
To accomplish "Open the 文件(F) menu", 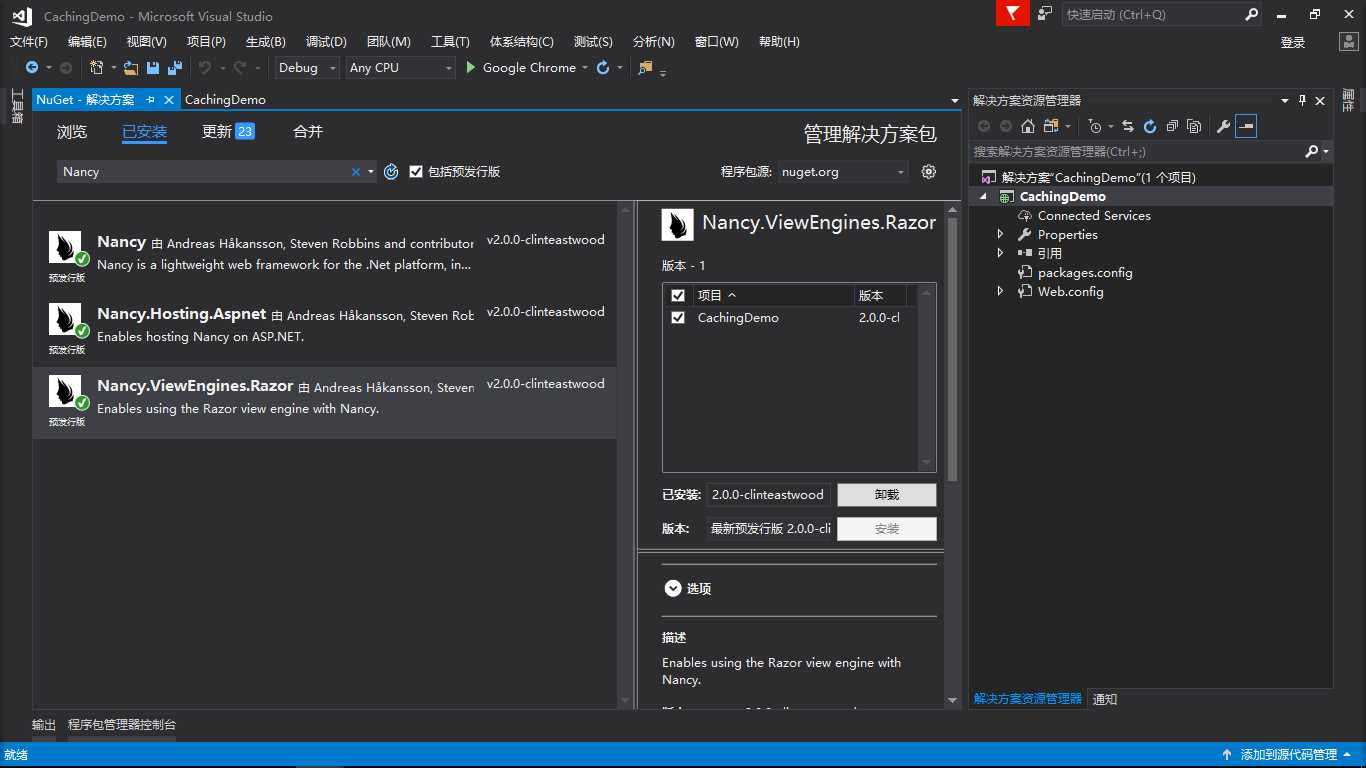I will pos(29,42).
